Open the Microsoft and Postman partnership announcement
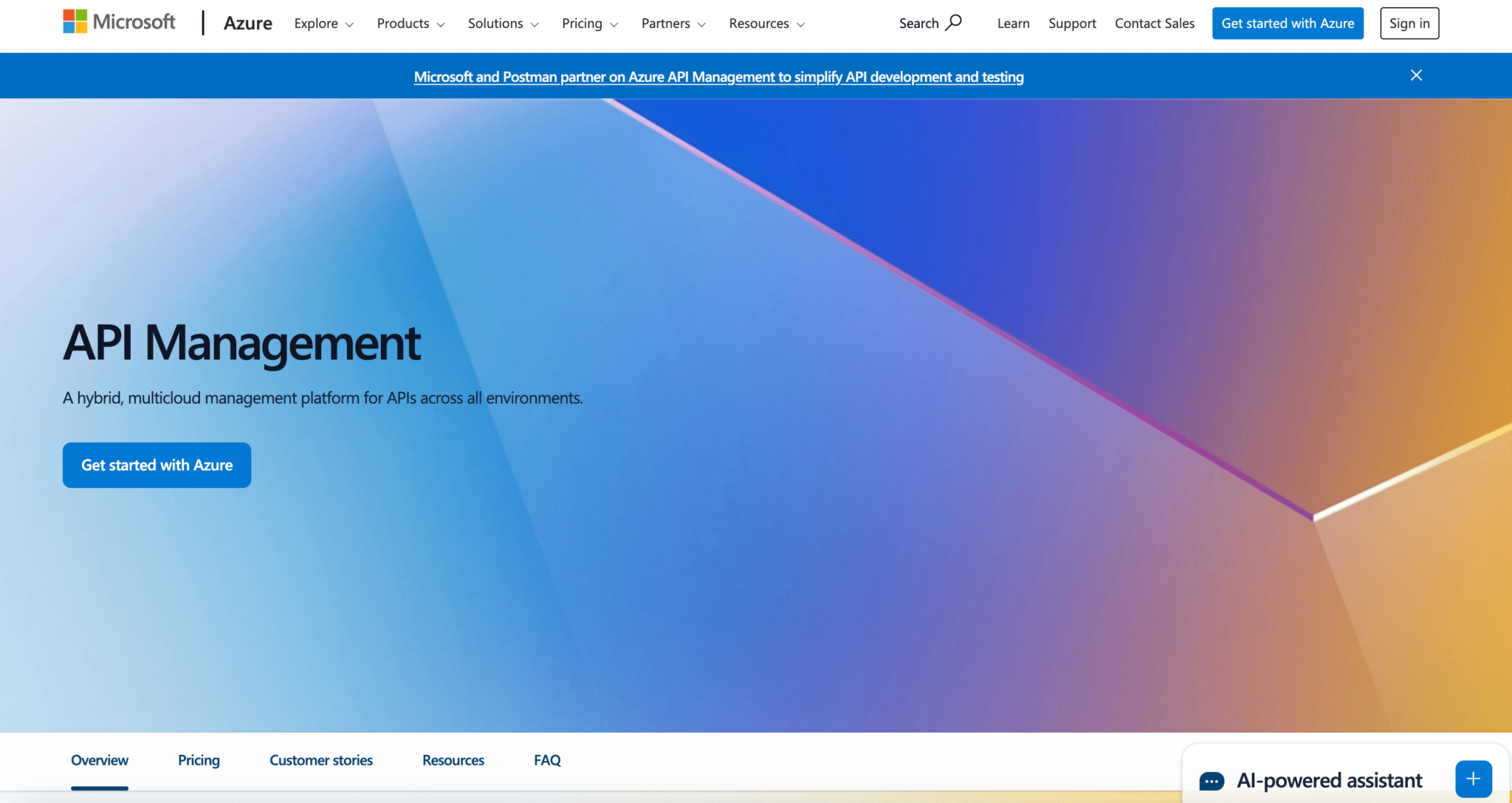Viewport: 1512px width, 803px height. coord(718,77)
